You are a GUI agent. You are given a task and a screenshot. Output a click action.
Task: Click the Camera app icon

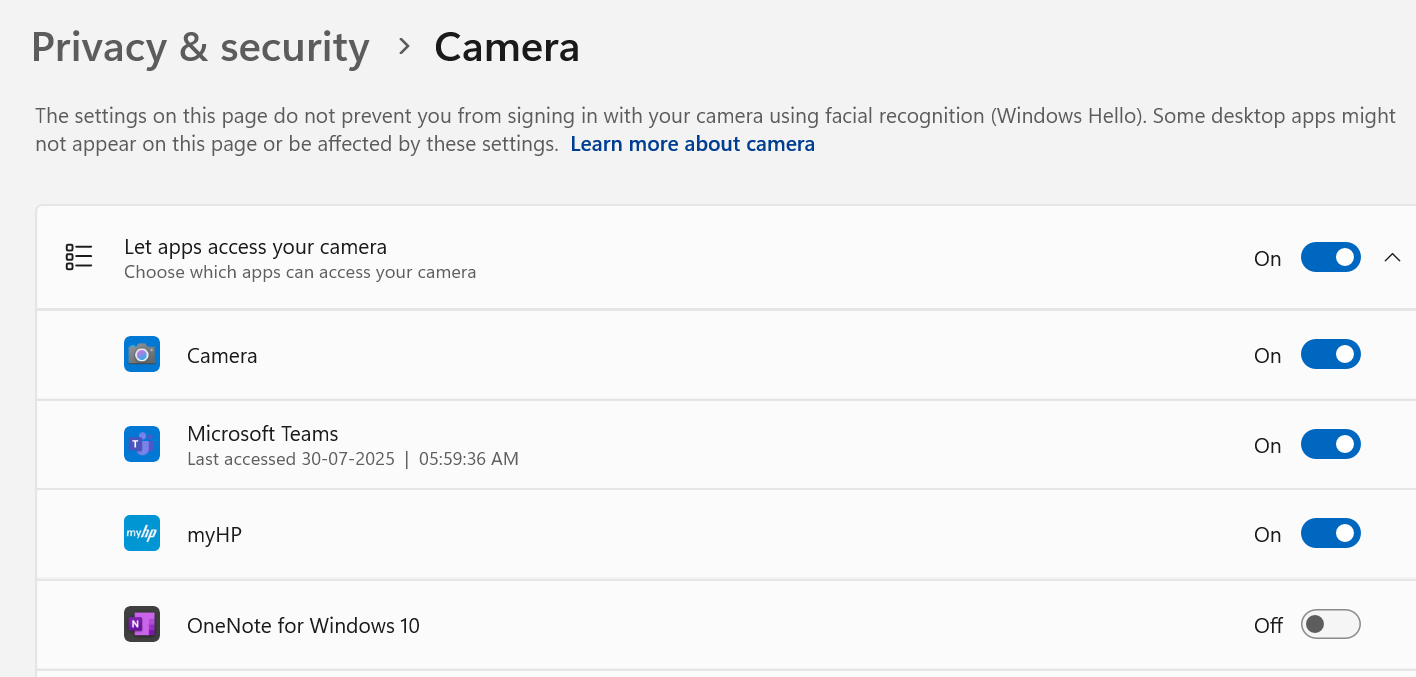pyautogui.click(x=142, y=355)
